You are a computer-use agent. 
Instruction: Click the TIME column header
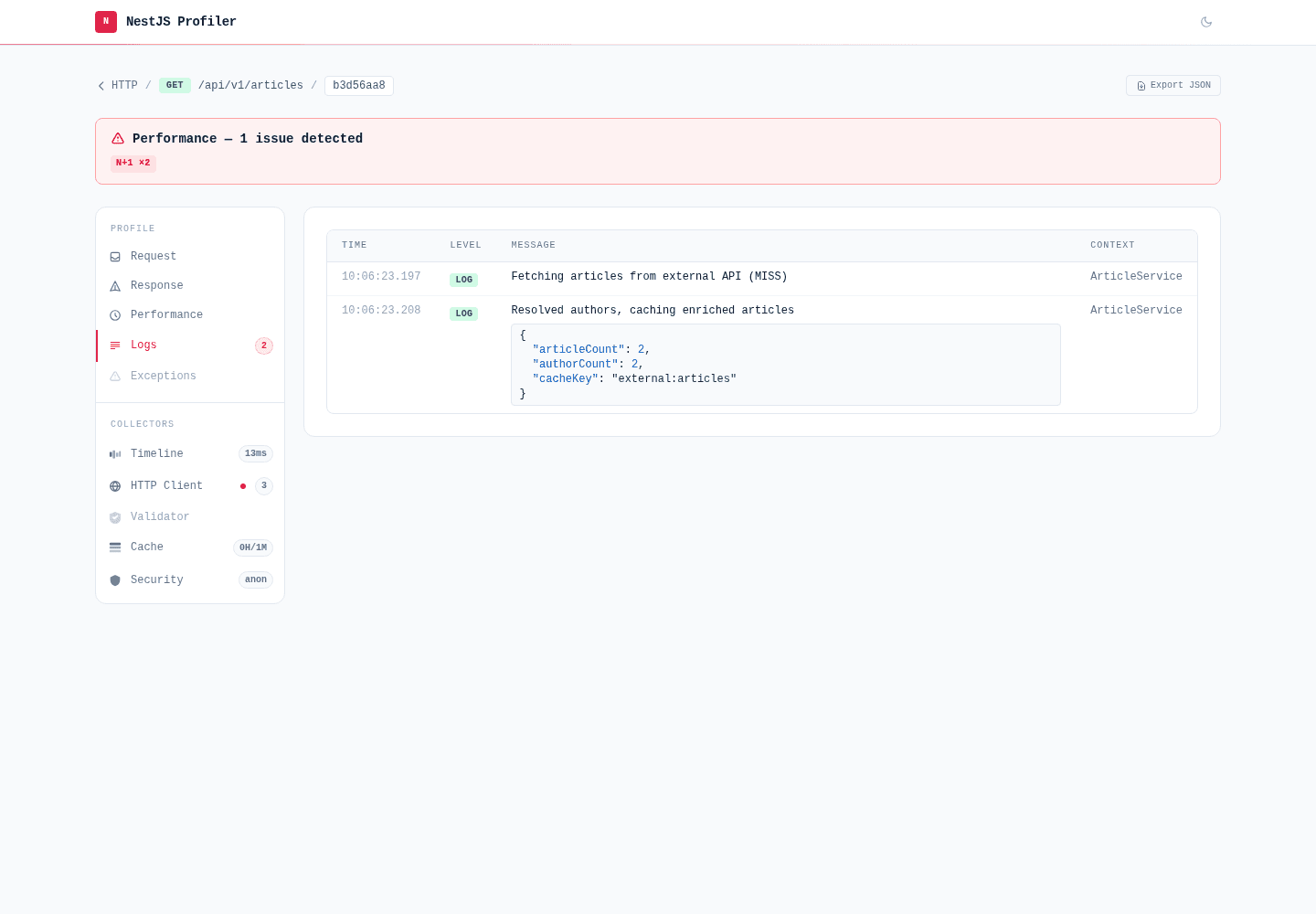pos(355,246)
